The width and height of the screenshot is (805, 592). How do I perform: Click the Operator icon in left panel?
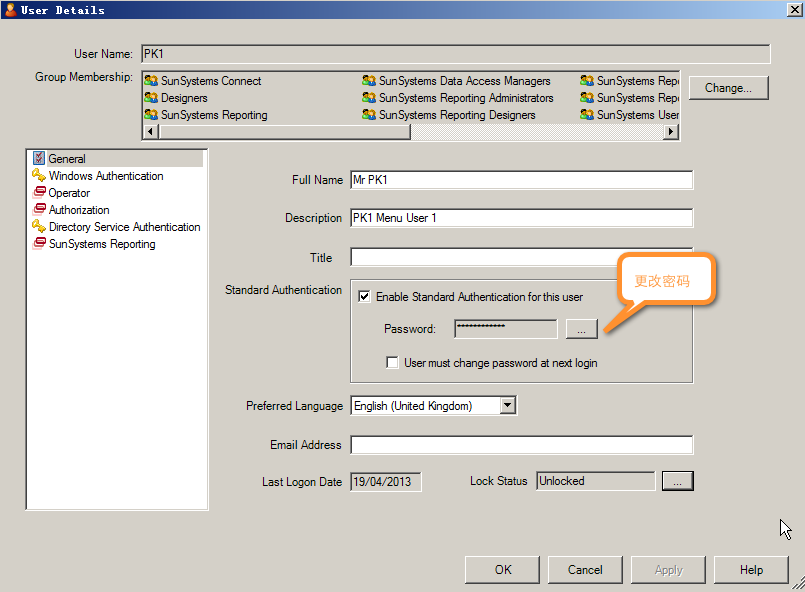click(39, 193)
